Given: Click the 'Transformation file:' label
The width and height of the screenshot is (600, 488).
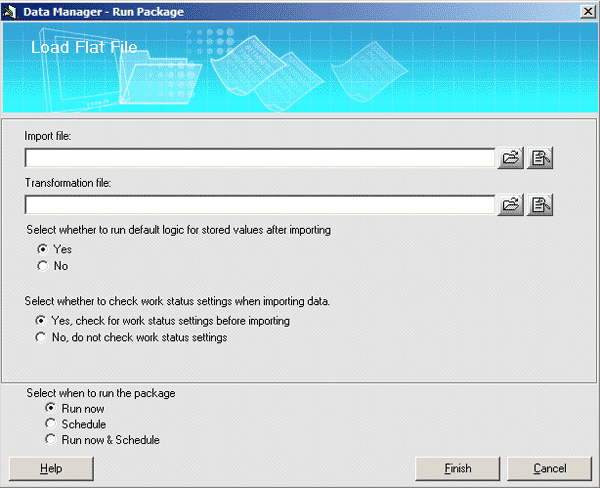Looking at the screenshot, I should (x=68, y=183).
